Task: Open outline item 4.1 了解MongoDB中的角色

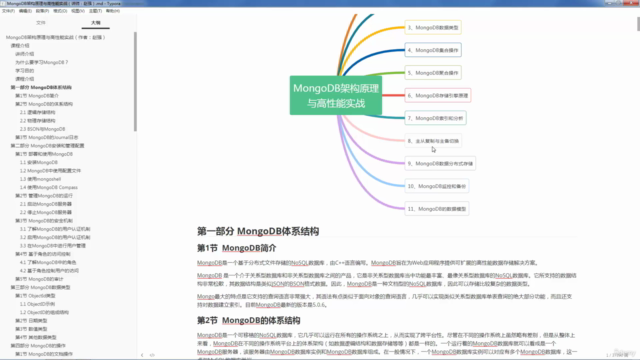Action: click(x=48, y=262)
